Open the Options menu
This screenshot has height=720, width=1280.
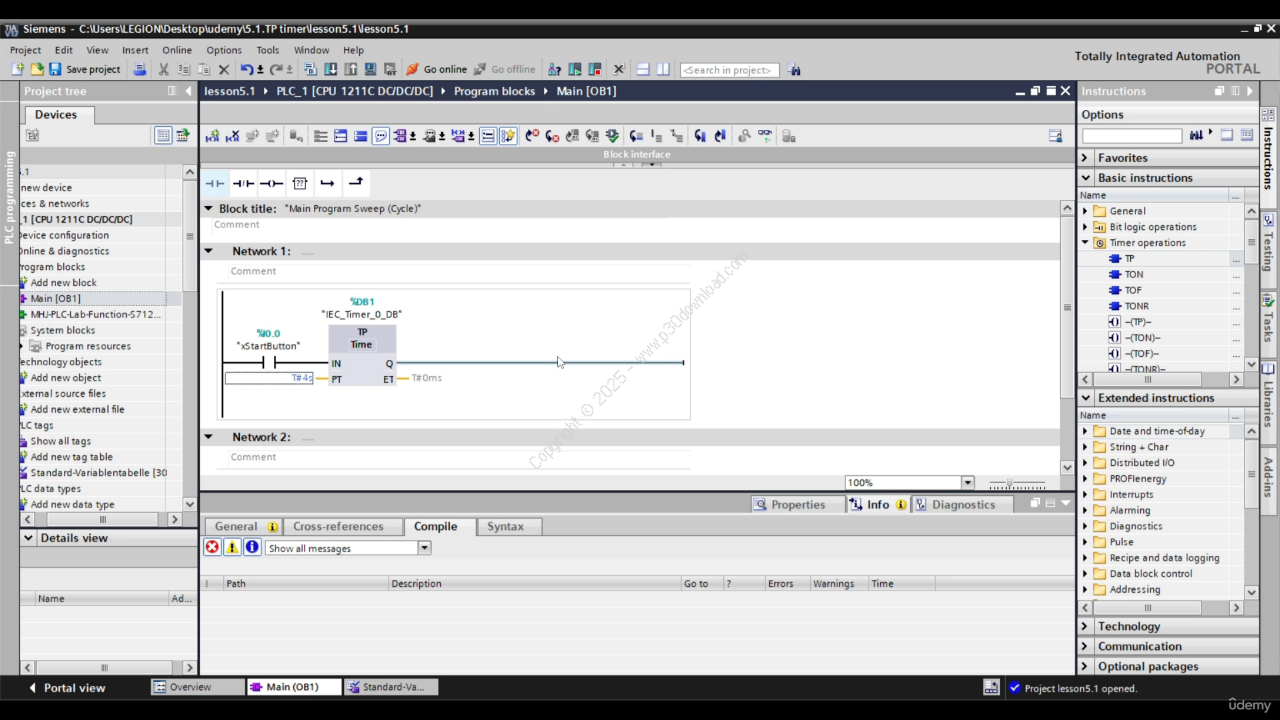224,50
